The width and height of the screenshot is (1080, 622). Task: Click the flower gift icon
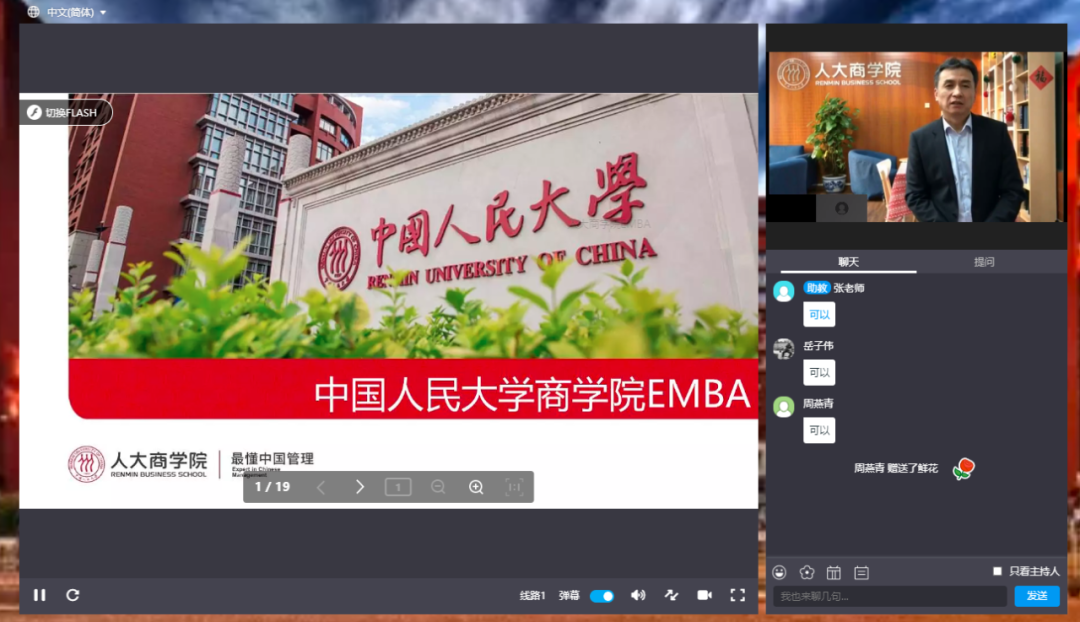coord(807,572)
